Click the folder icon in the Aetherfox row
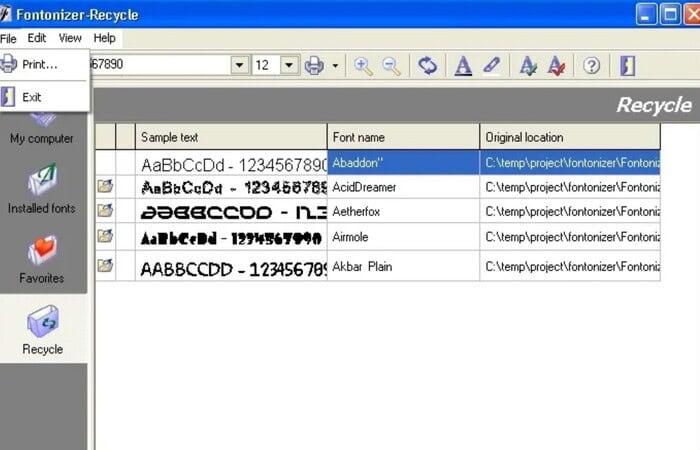 click(105, 210)
